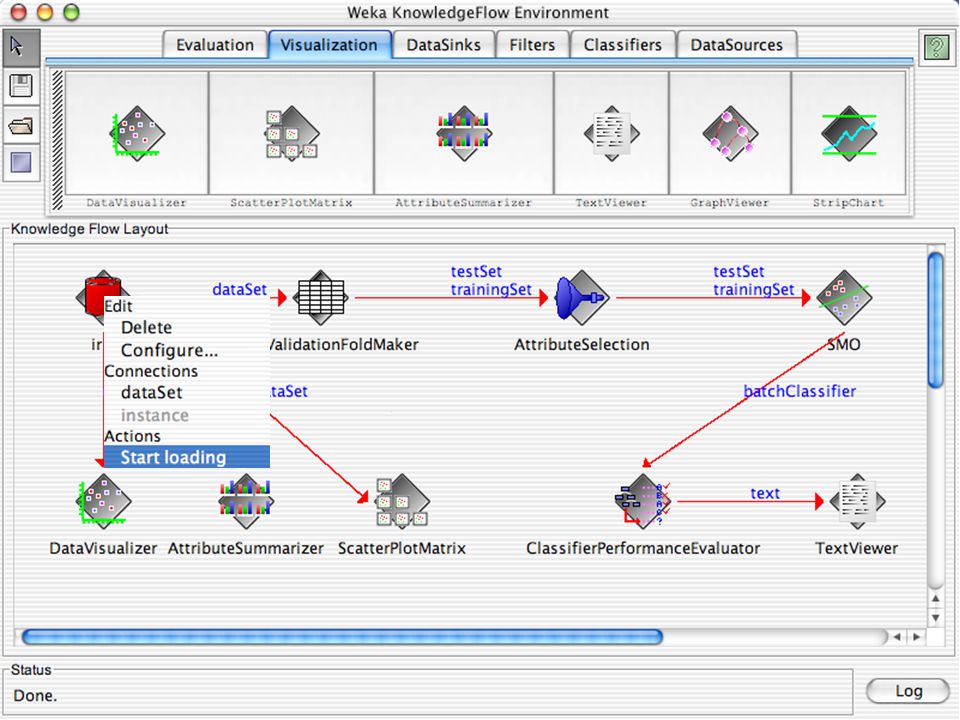Click the scroll left arrow
The width and height of the screenshot is (960, 720).
click(x=897, y=637)
